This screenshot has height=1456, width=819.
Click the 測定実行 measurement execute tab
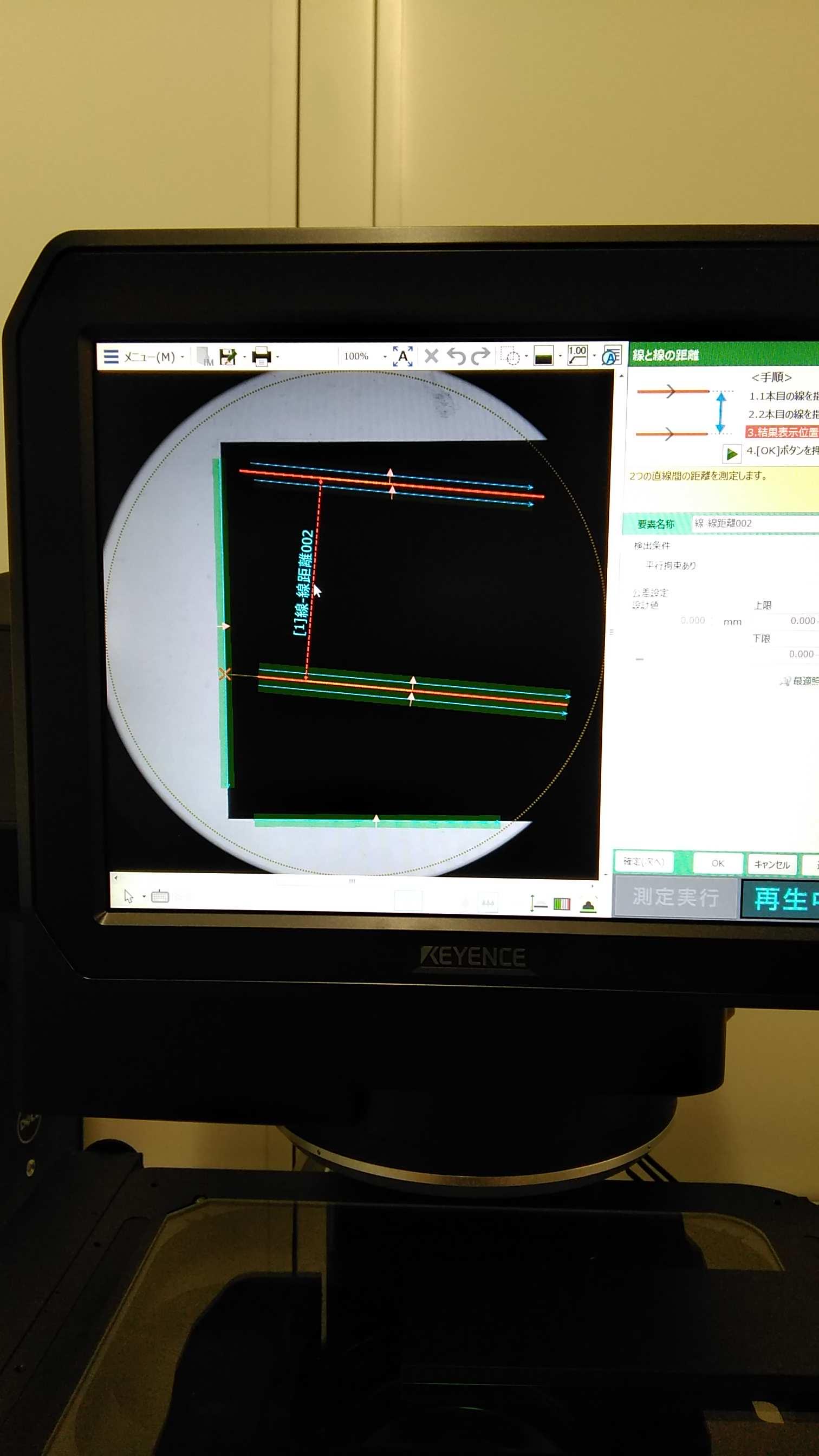coord(675,897)
